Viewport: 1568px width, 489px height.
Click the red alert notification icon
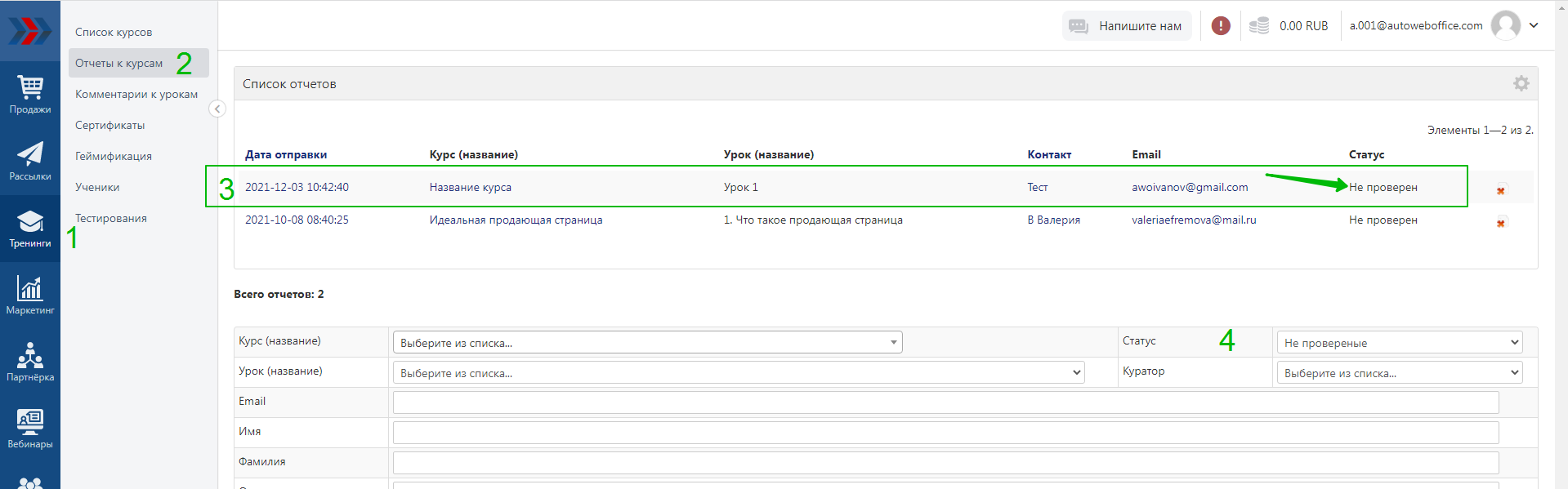[1221, 26]
